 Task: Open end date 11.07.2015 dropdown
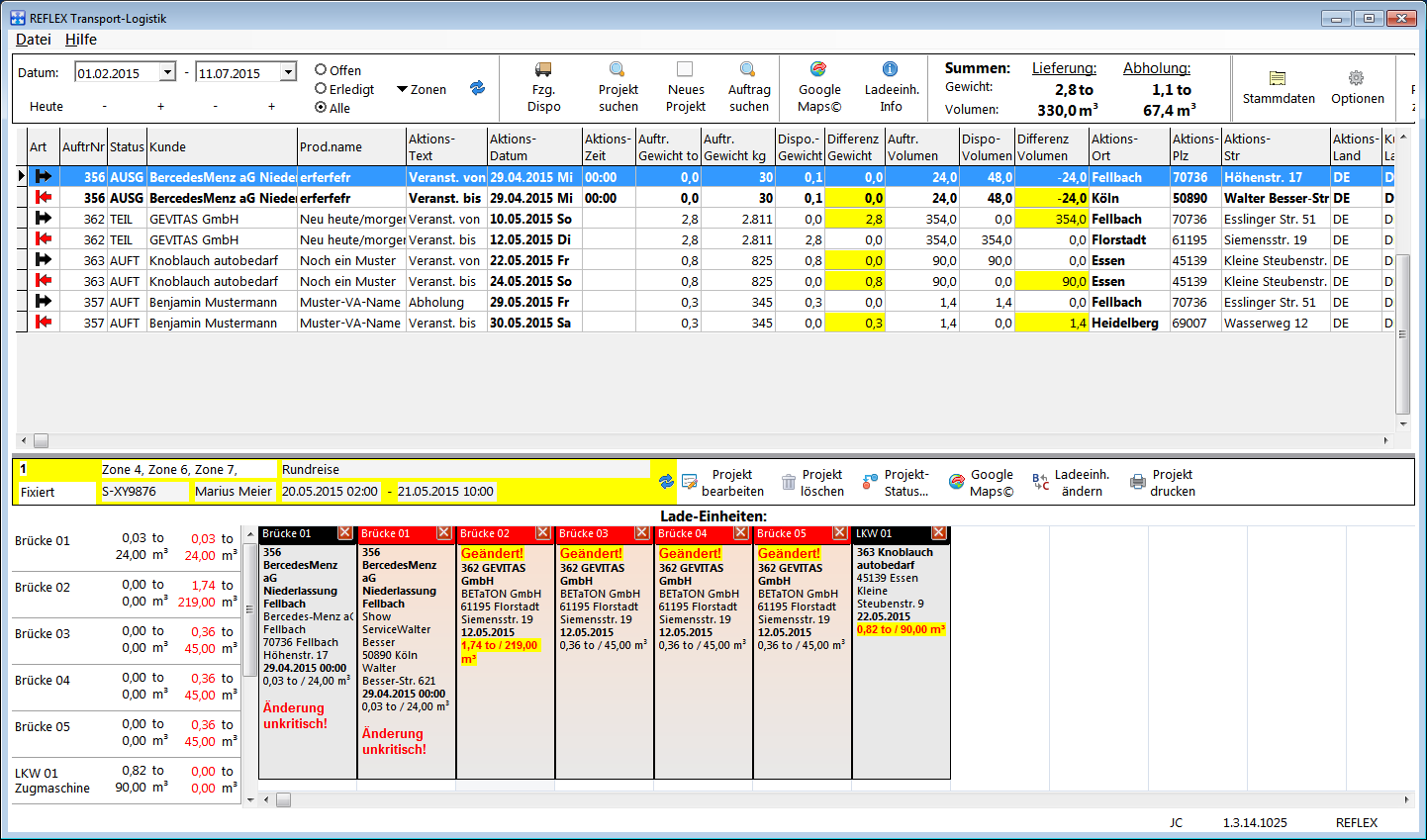288,72
